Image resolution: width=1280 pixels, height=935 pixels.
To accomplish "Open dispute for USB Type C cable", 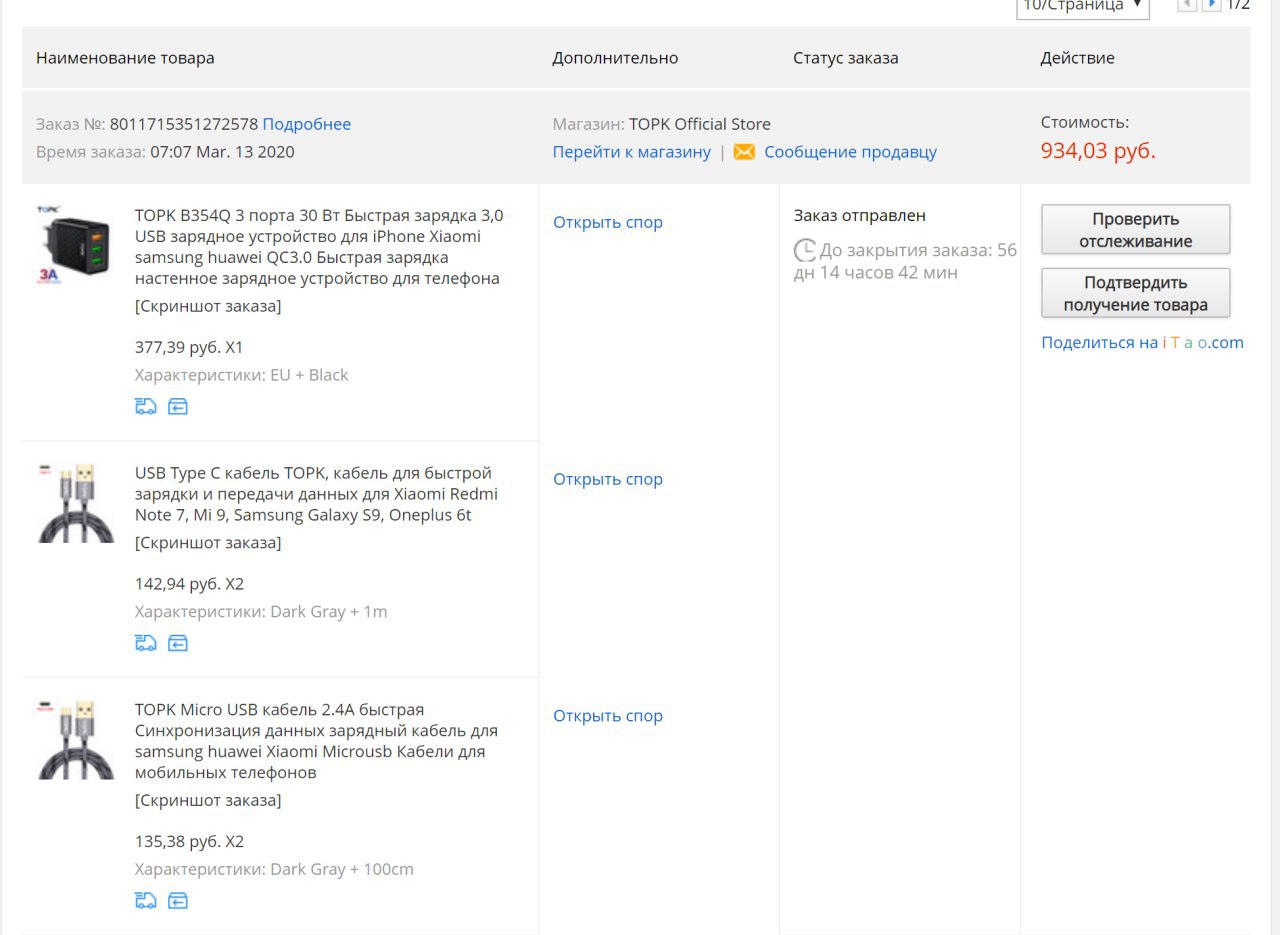I will click(608, 479).
